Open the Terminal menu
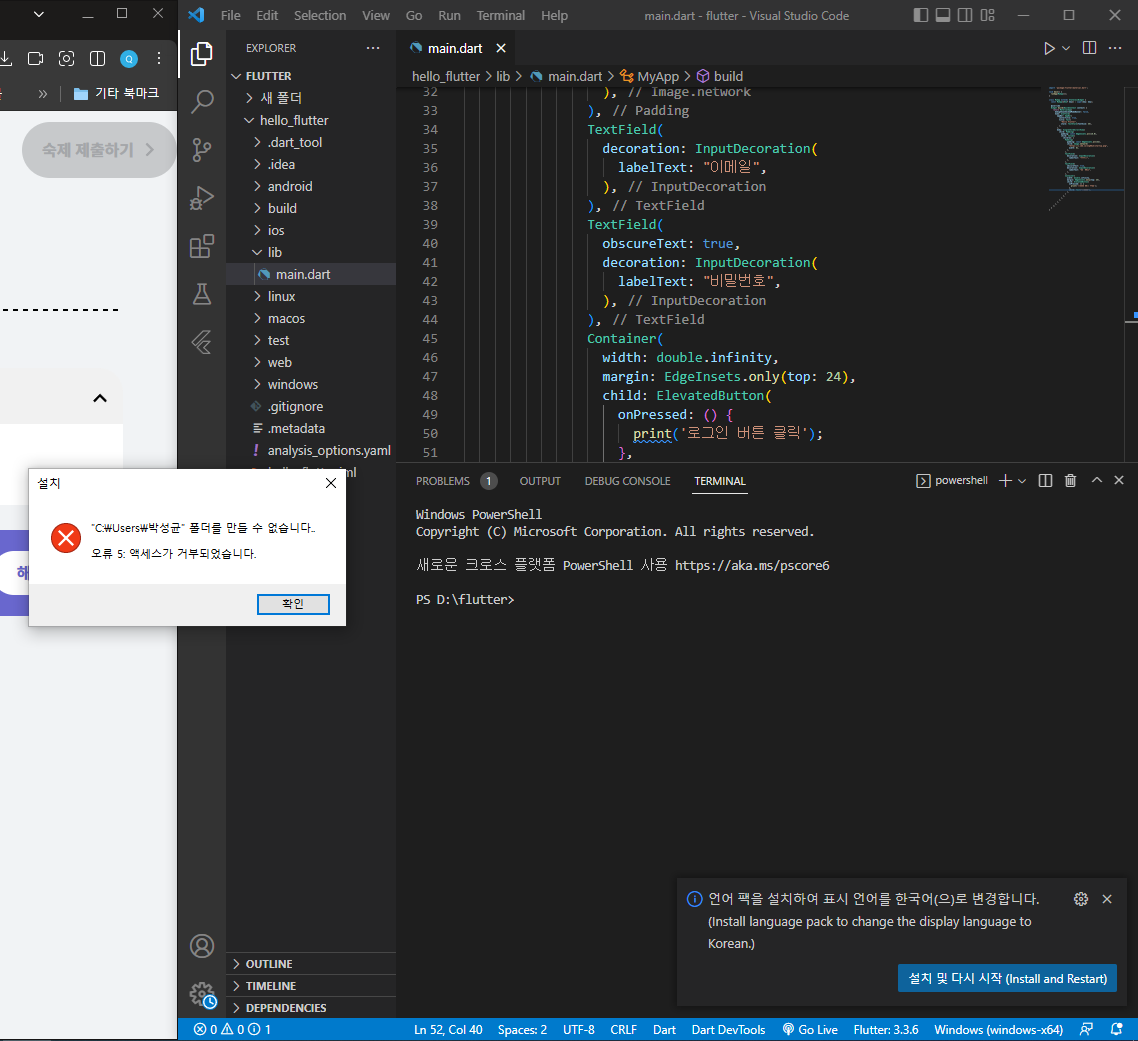 point(501,15)
